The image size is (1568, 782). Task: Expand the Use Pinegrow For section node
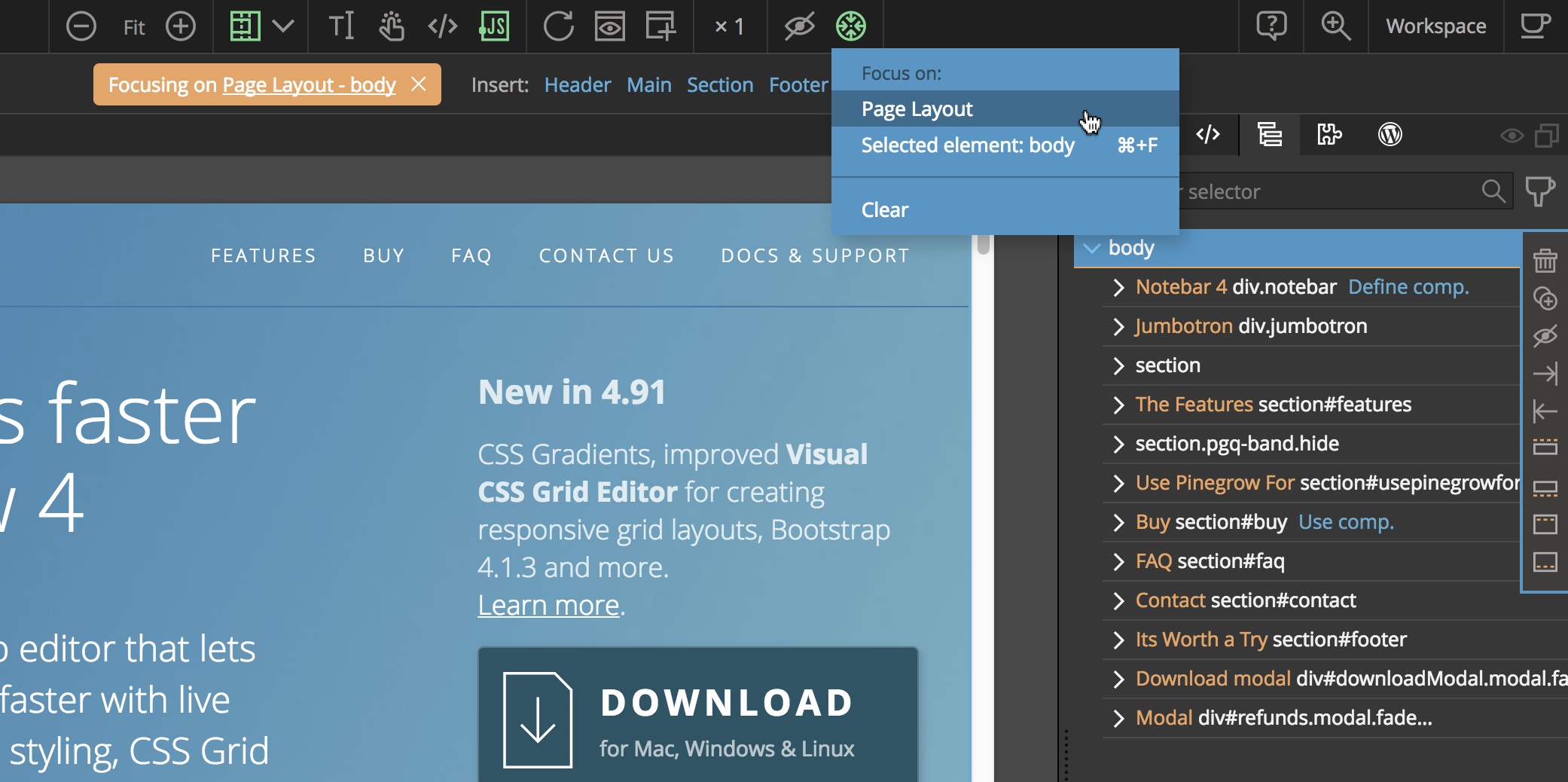pos(1118,483)
